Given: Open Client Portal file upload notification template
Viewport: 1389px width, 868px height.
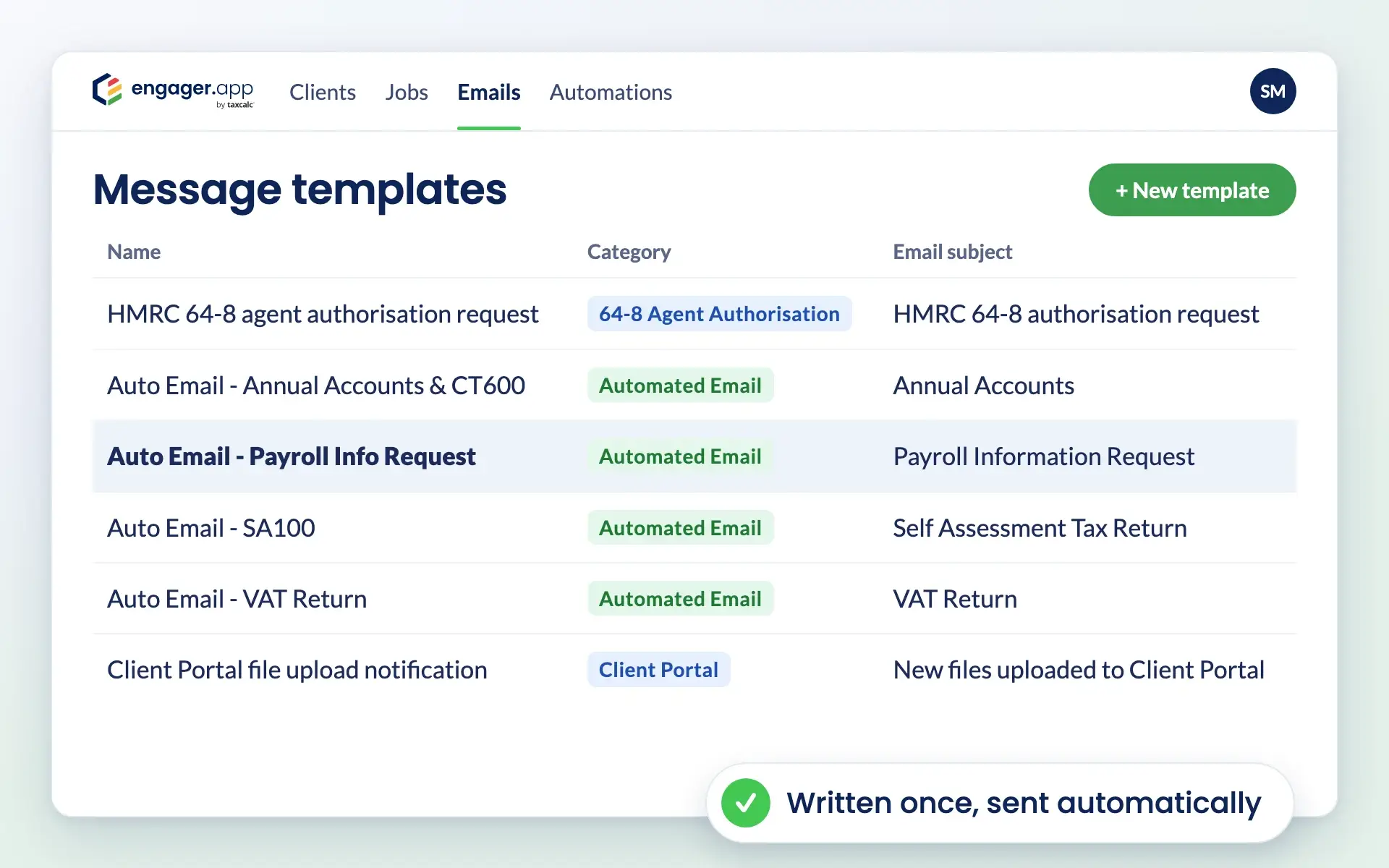Looking at the screenshot, I should tap(297, 670).
